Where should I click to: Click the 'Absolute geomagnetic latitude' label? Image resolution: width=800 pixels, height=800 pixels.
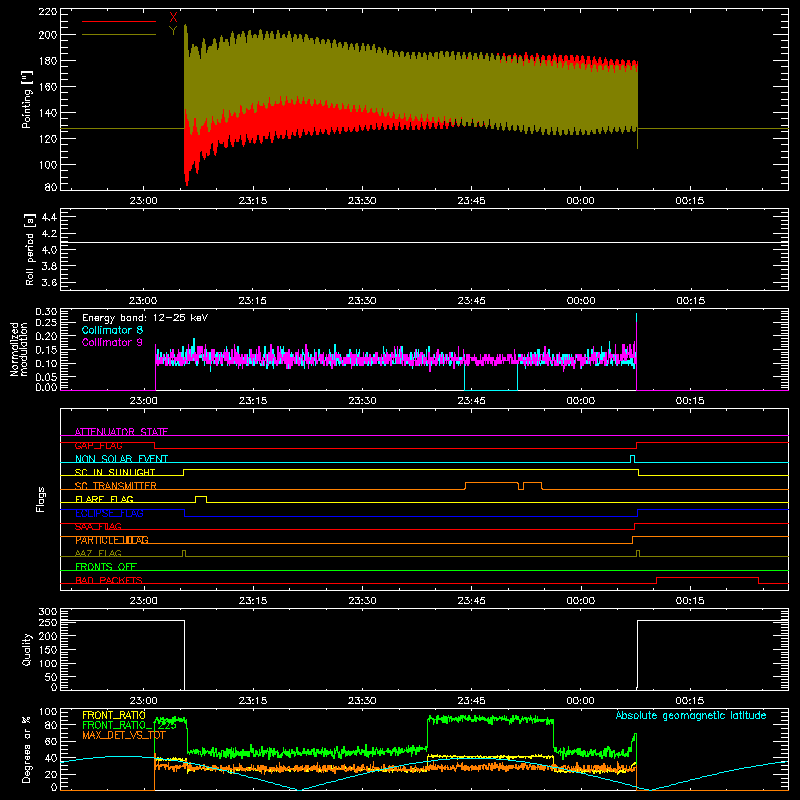pyautogui.click(x=691, y=715)
